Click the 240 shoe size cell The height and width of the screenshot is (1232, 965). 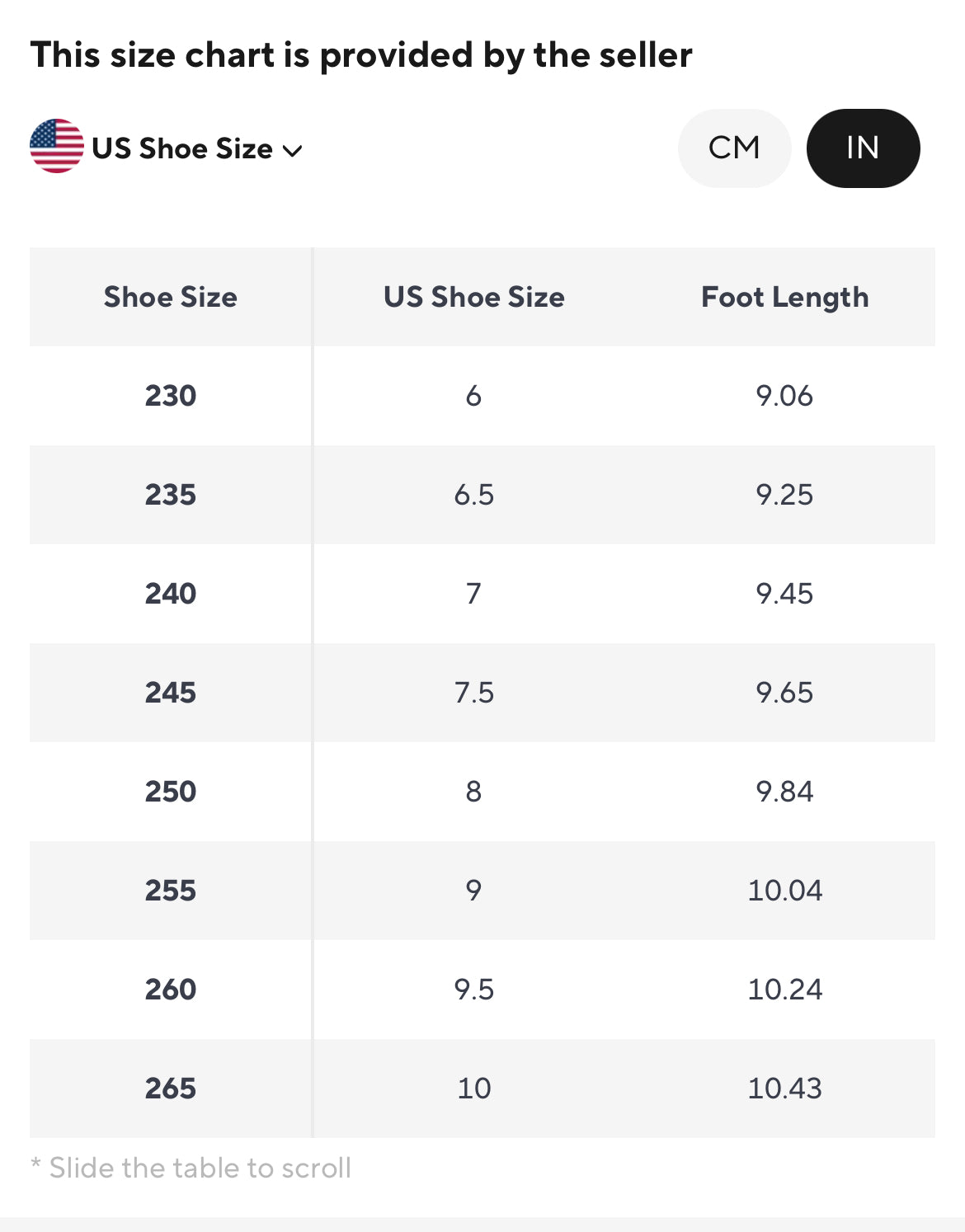pos(171,594)
